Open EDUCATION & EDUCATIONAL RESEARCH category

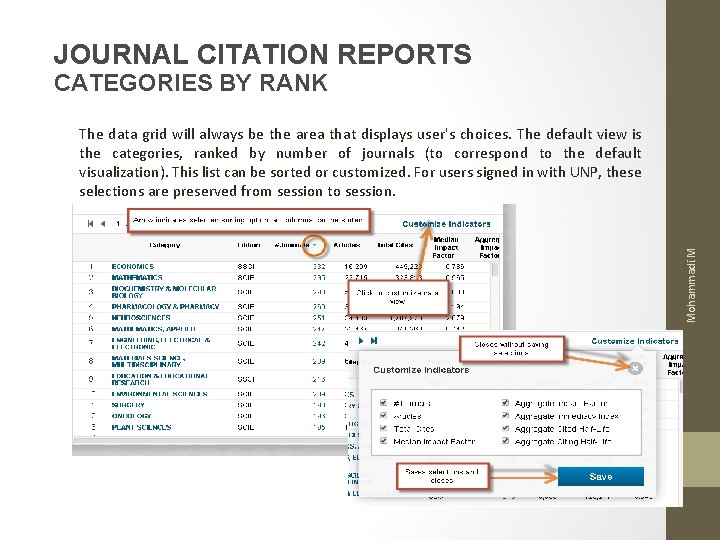pyautogui.click(x=160, y=379)
